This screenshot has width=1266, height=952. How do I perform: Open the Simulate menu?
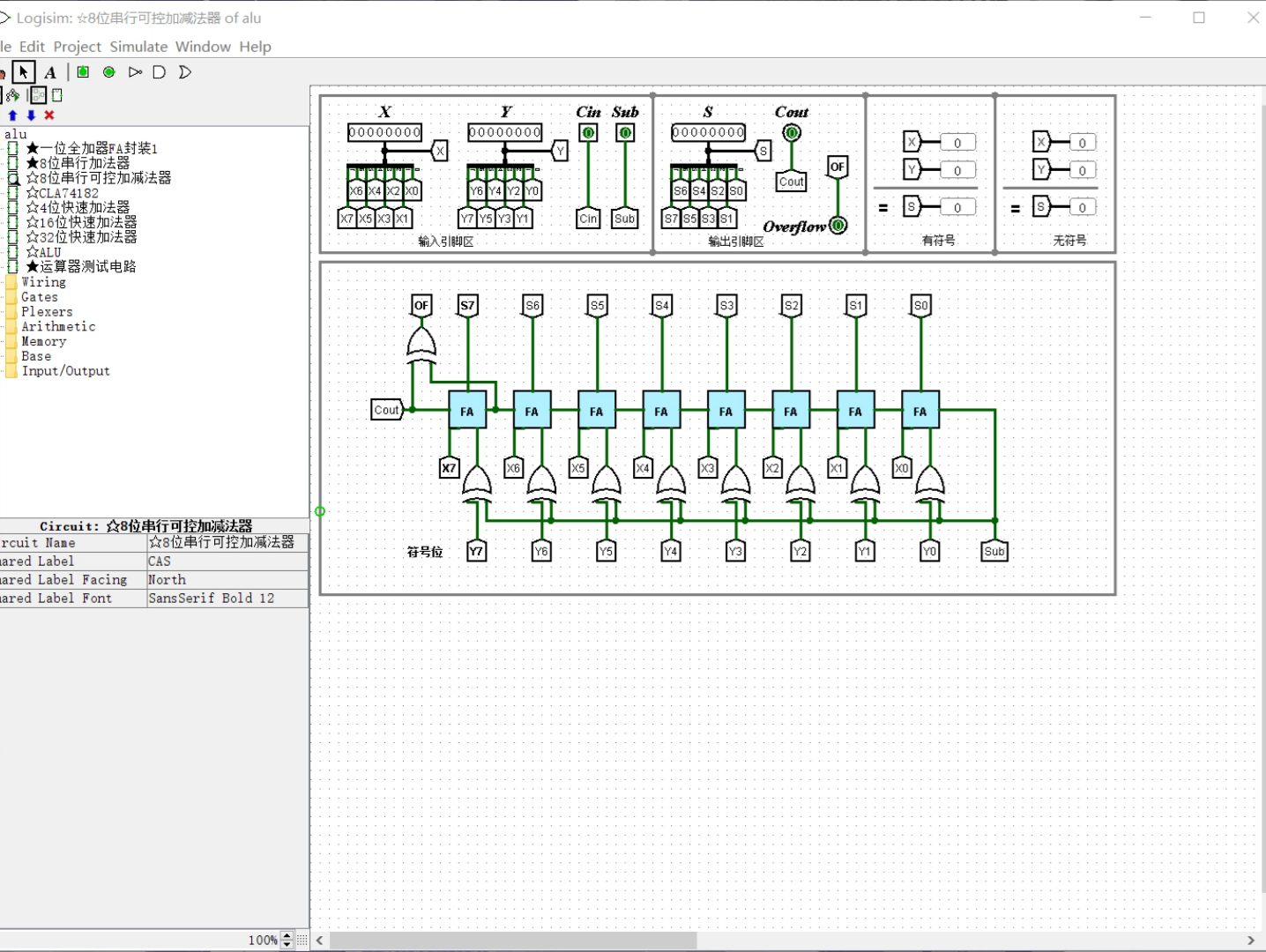coord(138,47)
